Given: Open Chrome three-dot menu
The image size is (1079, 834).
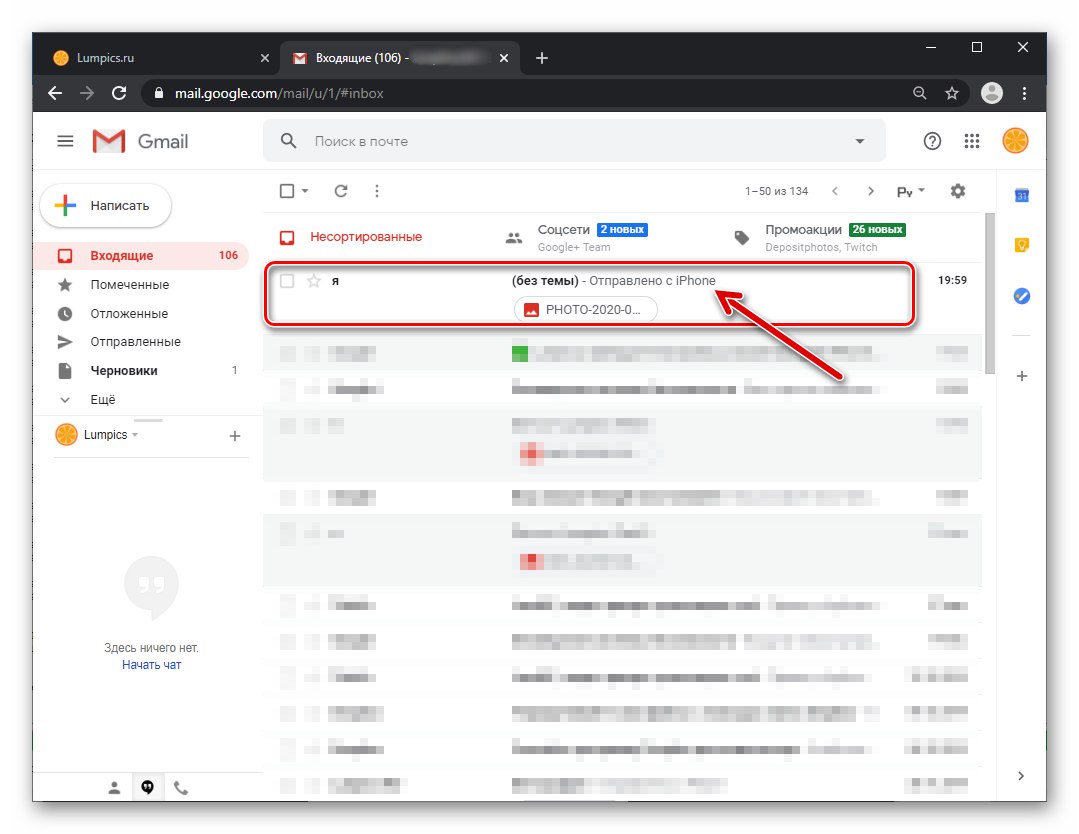Looking at the screenshot, I should coord(1025,93).
